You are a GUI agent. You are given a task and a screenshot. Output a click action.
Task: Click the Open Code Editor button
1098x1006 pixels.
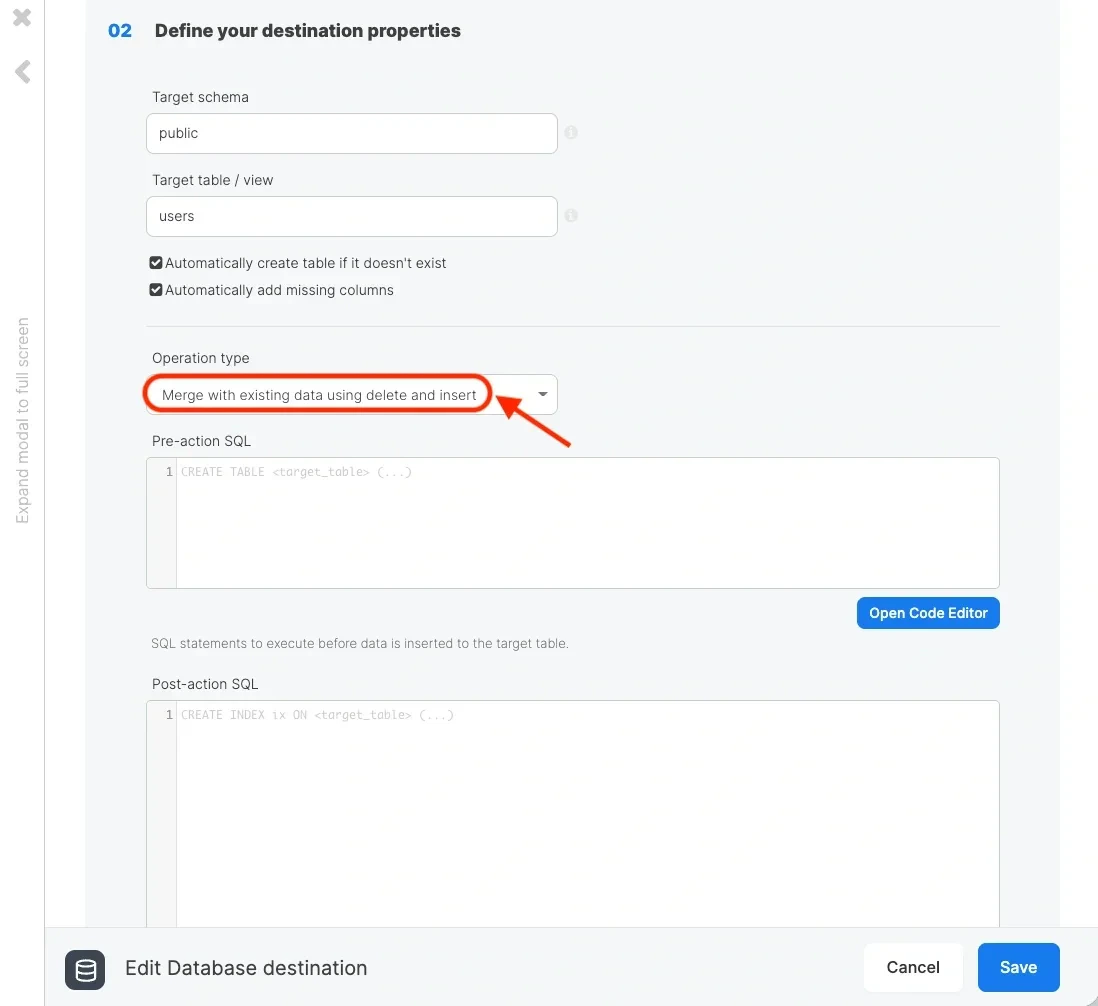pyautogui.click(x=927, y=613)
